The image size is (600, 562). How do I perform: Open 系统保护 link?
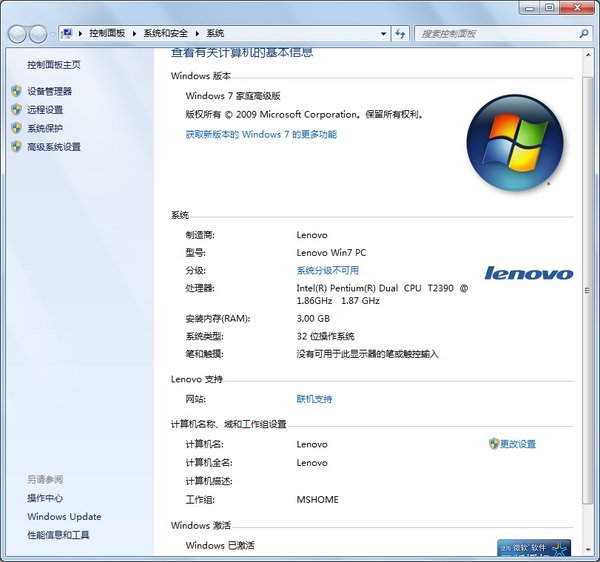(45, 128)
